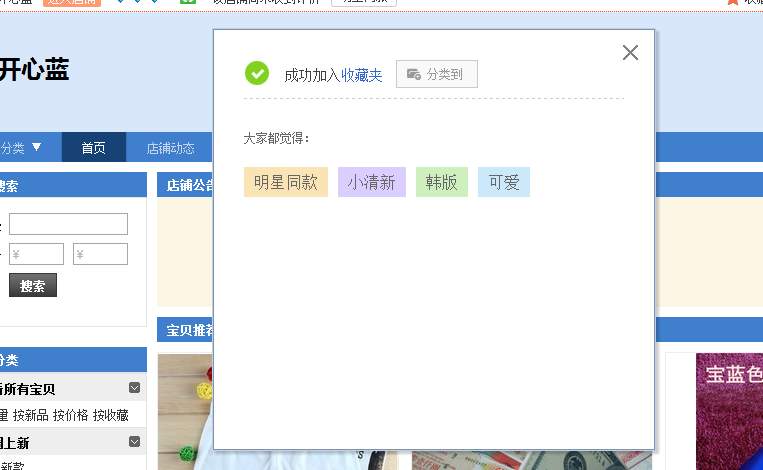The width and height of the screenshot is (763, 470).
Task: Go to the 首页 tab
Action: pyautogui.click(x=93, y=147)
